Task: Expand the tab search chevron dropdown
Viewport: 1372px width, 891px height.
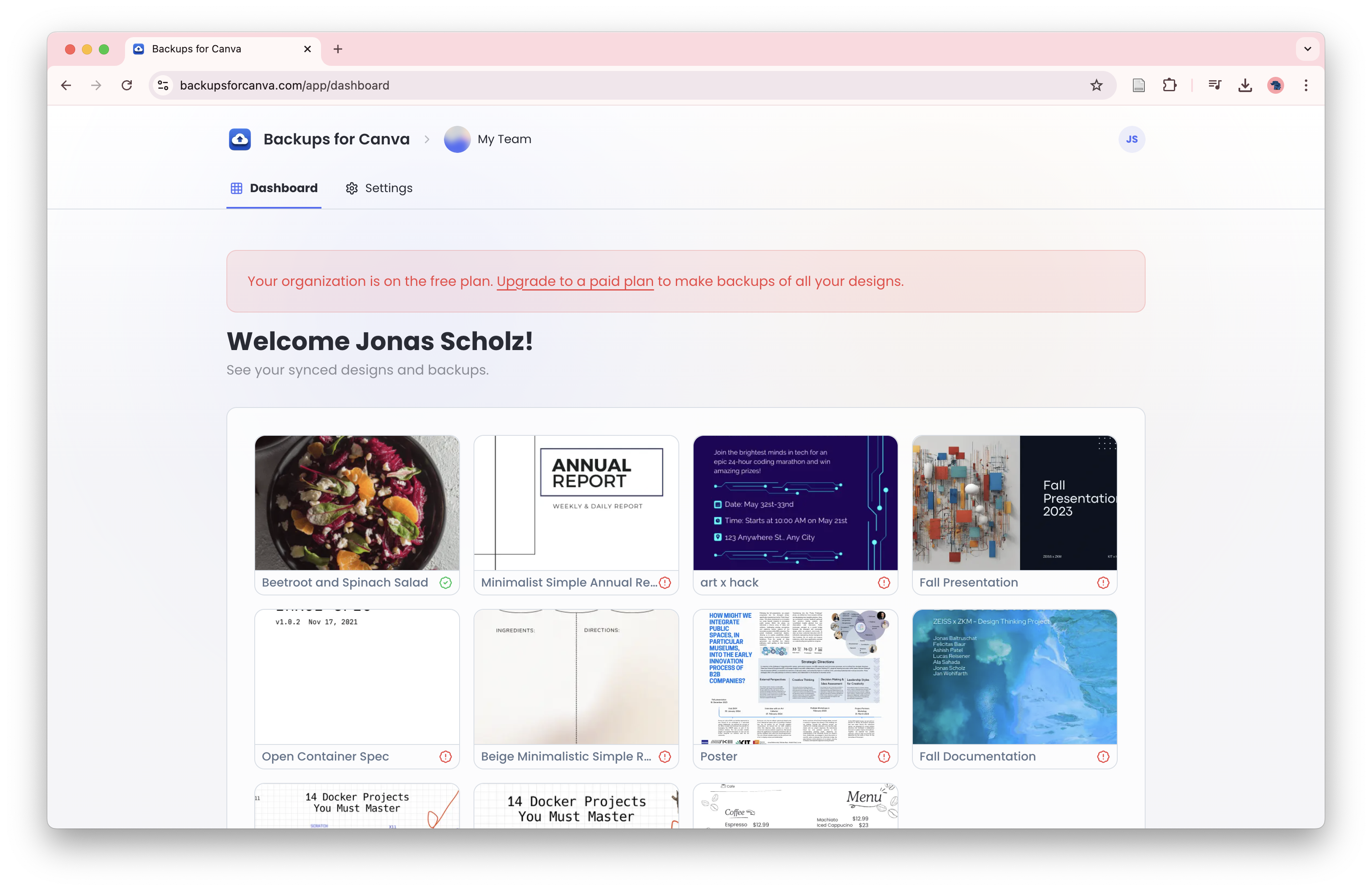Action: [x=1307, y=49]
